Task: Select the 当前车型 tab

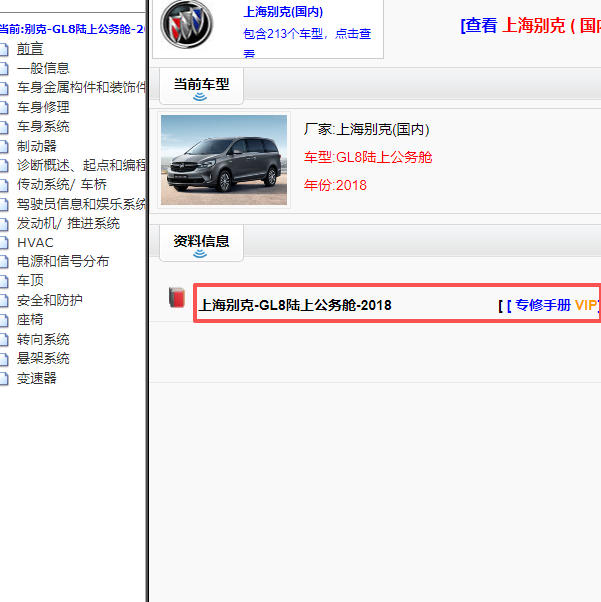Action: point(201,85)
